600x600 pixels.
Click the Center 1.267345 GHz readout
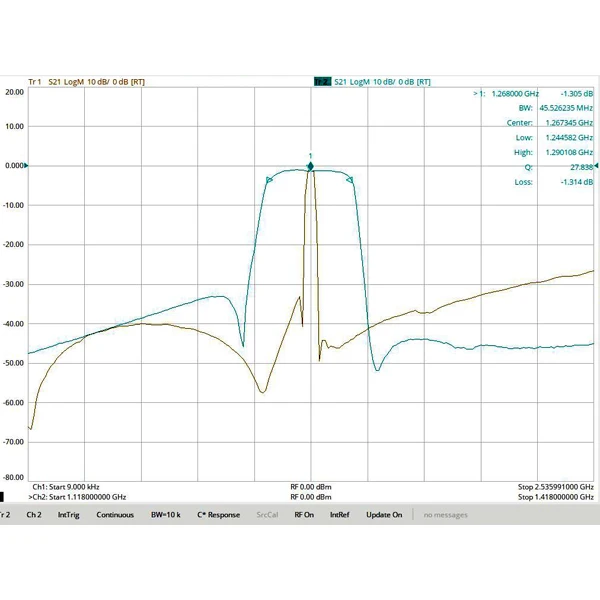(x=550, y=123)
